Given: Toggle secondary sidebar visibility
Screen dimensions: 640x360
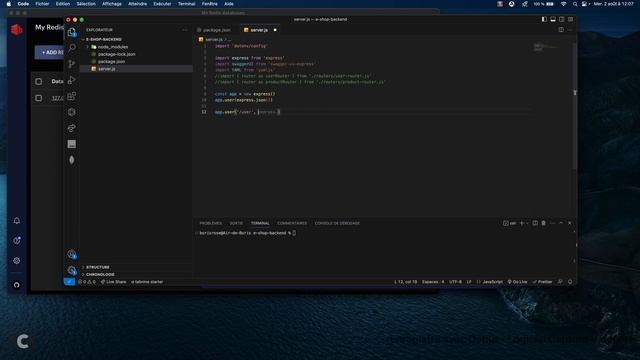Looking at the screenshot, I should click(x=562, y=19).
